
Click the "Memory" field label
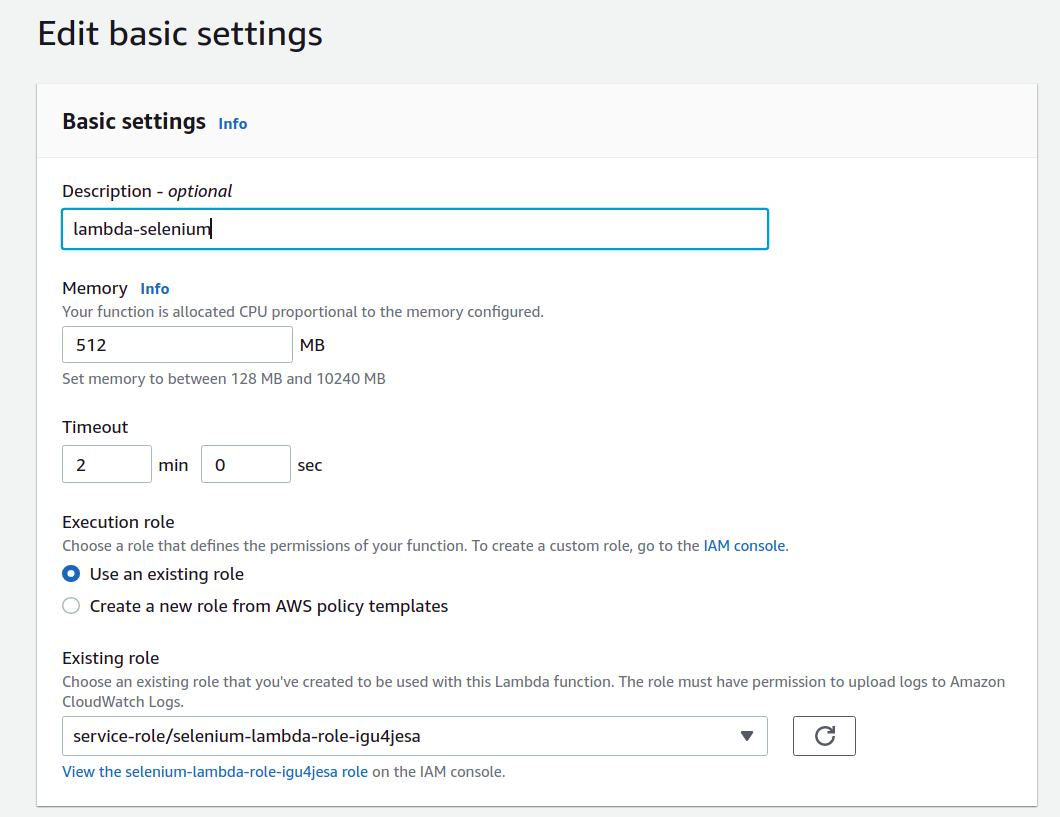tap(95, 288)
